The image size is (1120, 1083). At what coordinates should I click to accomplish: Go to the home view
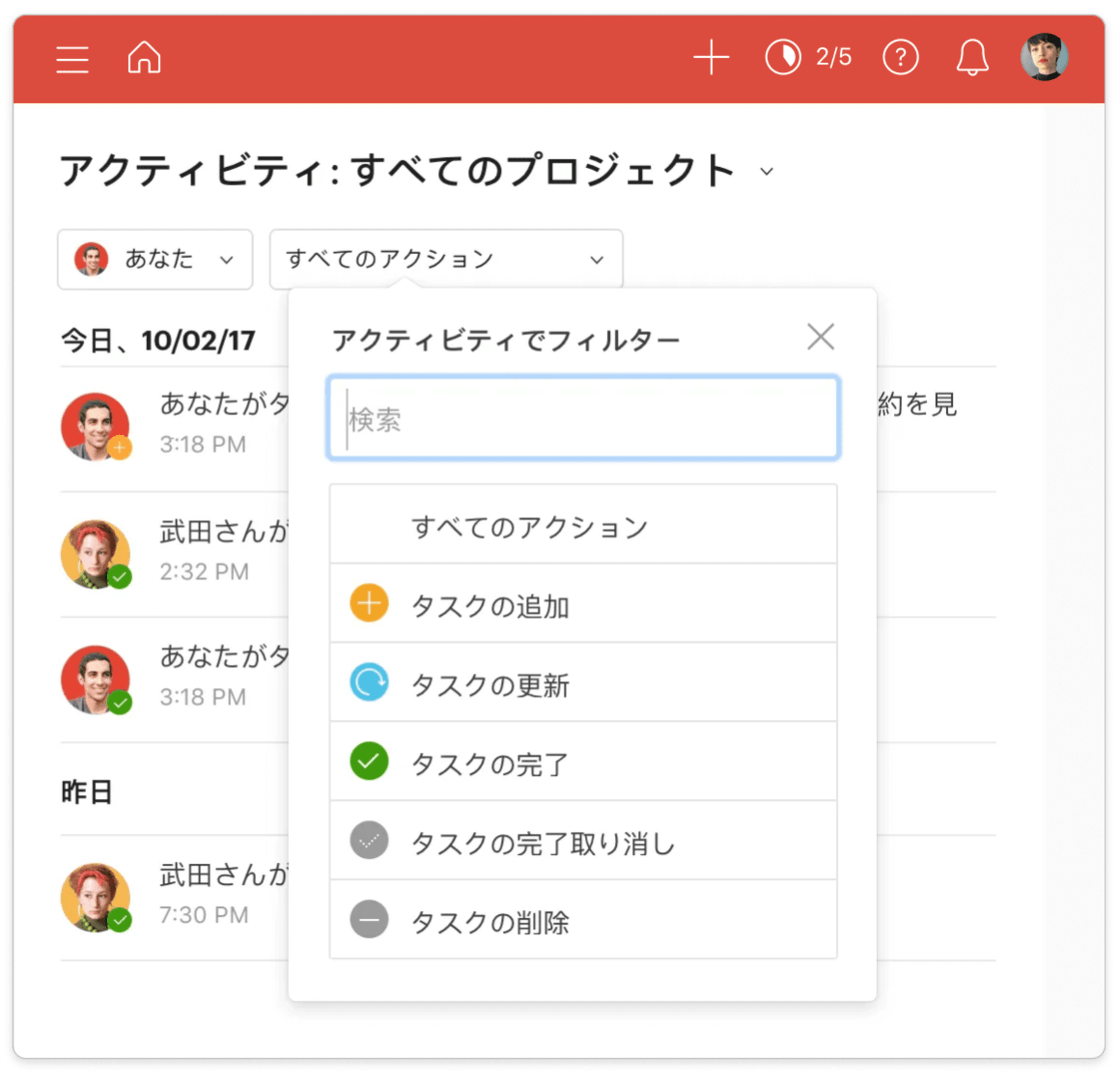tap(144, 57)
